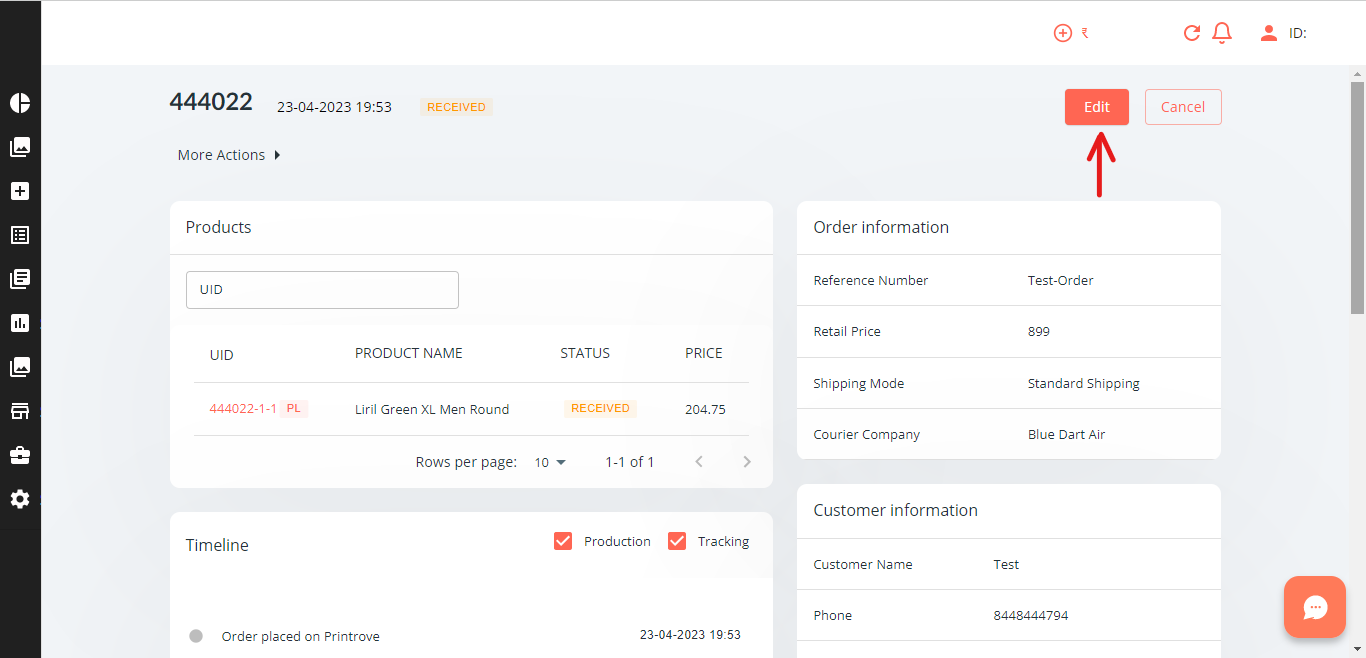Click the phone number 8448444794
The image size is (1366, 658).
[x=1030, y=615]
